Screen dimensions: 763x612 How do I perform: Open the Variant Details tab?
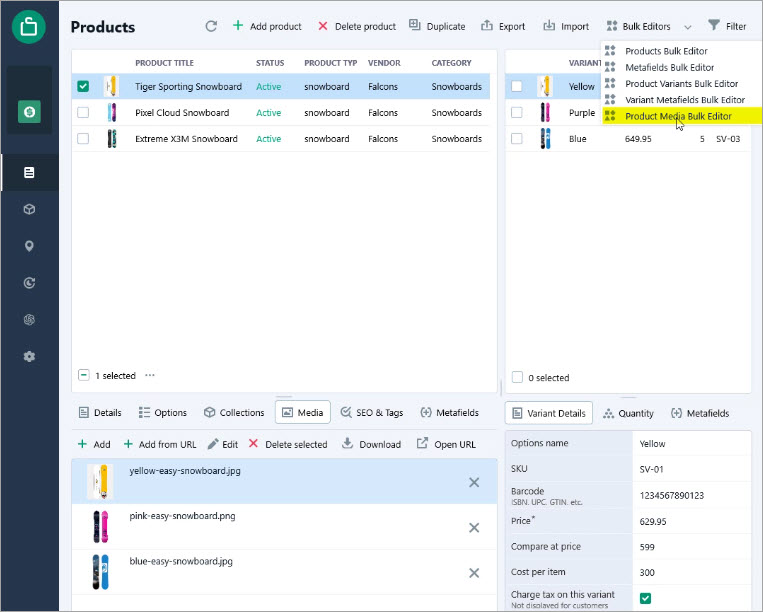pyautogui.click(x=549, y=413)
